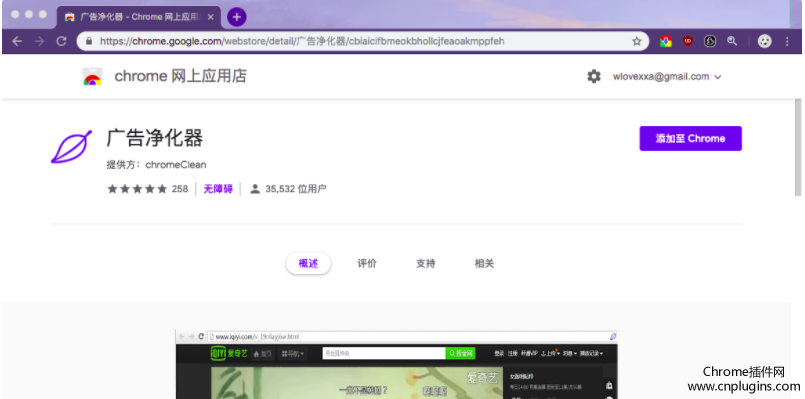Go back using browser back arrow
Image resolution: width=805 pixels, height=399 pixels.
point(17,42)
